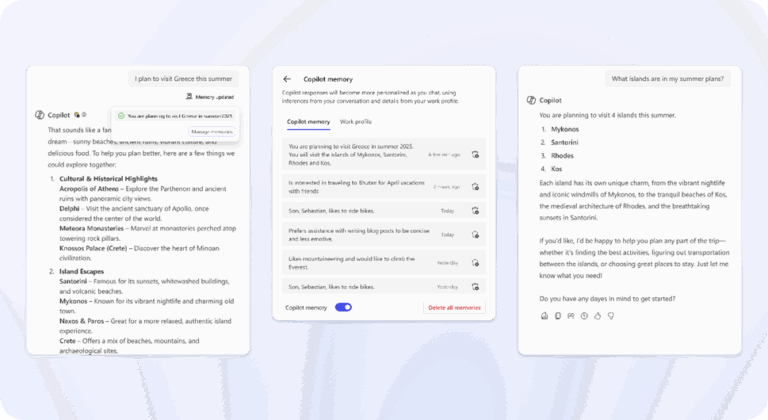Delete the Greece summer 2025 memory

(x=475, y=154)
